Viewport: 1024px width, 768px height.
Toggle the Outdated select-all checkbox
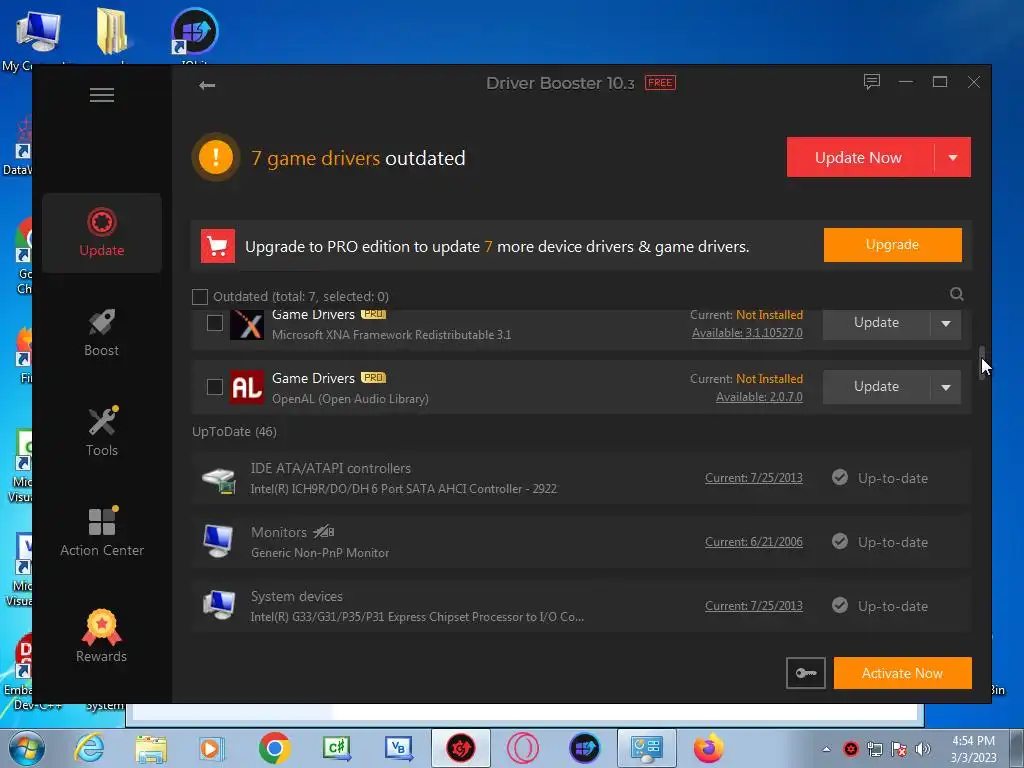click(x=200, y=297)
